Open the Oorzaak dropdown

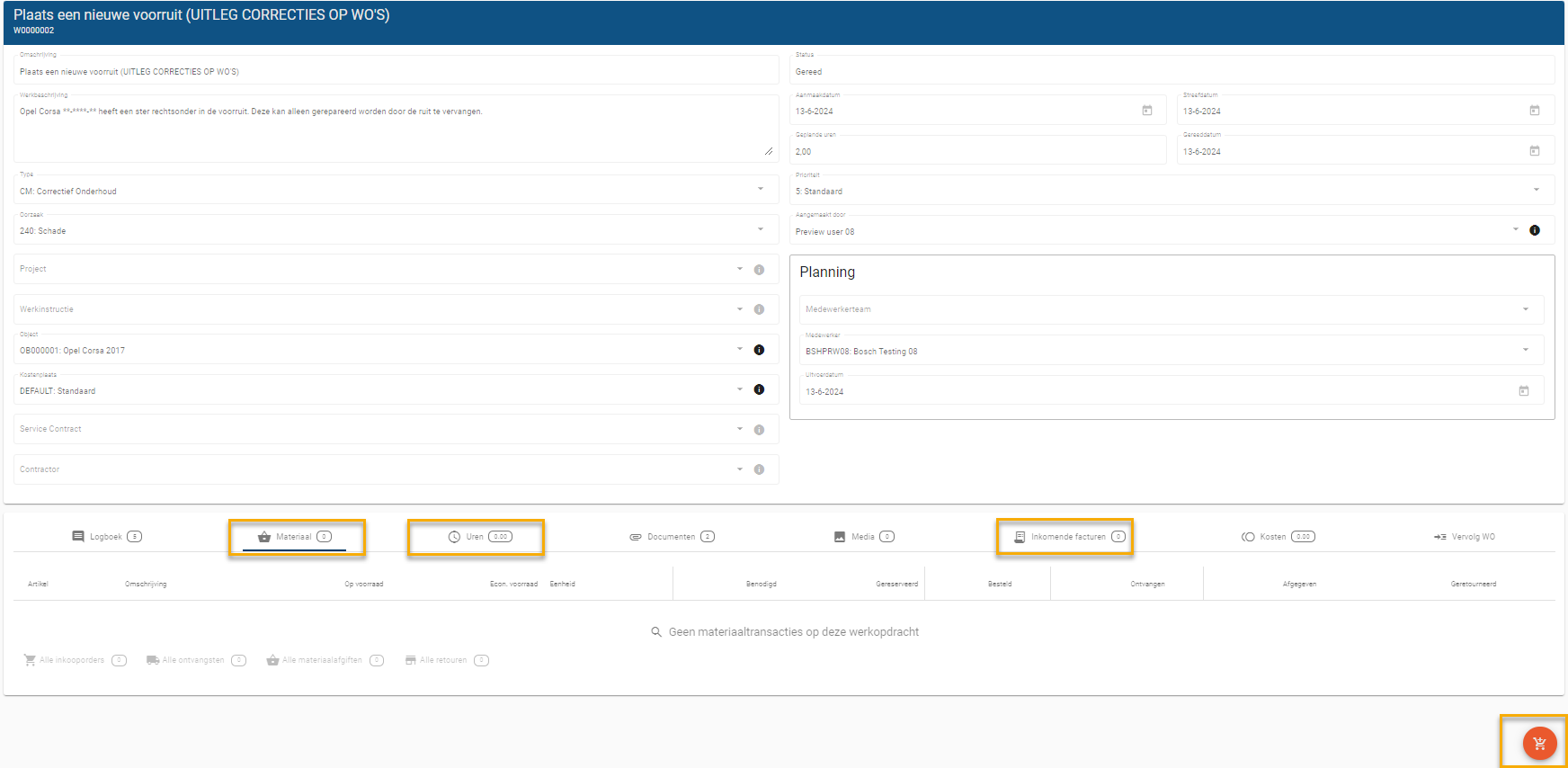(761, 230)
